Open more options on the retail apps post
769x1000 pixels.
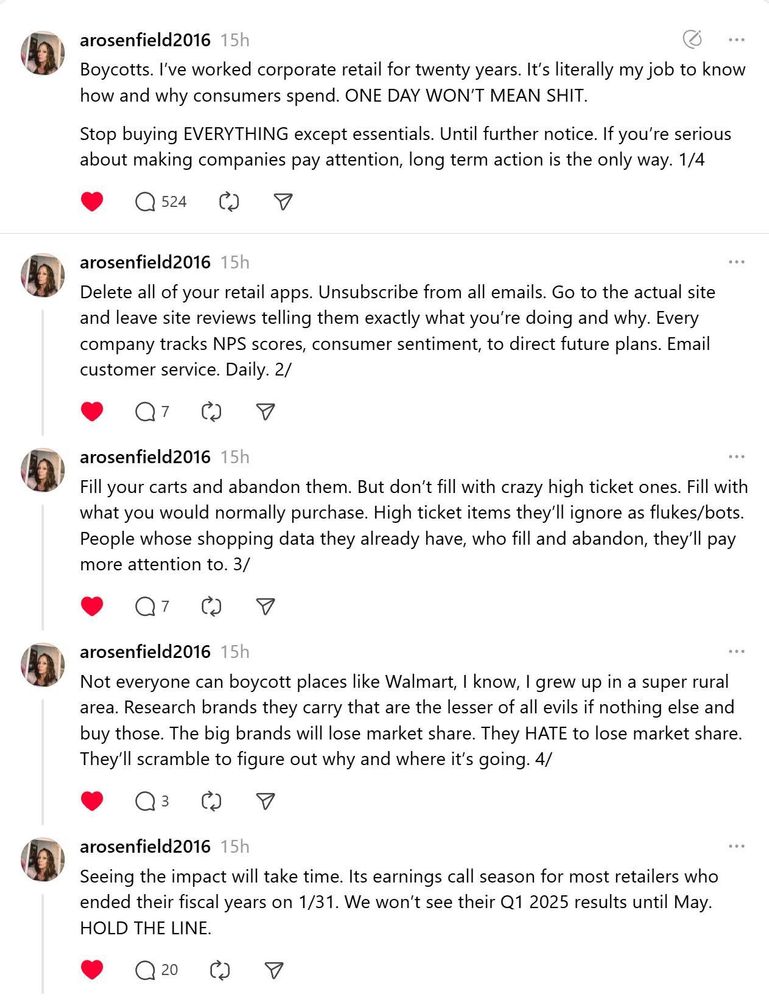tap(737, 262)
